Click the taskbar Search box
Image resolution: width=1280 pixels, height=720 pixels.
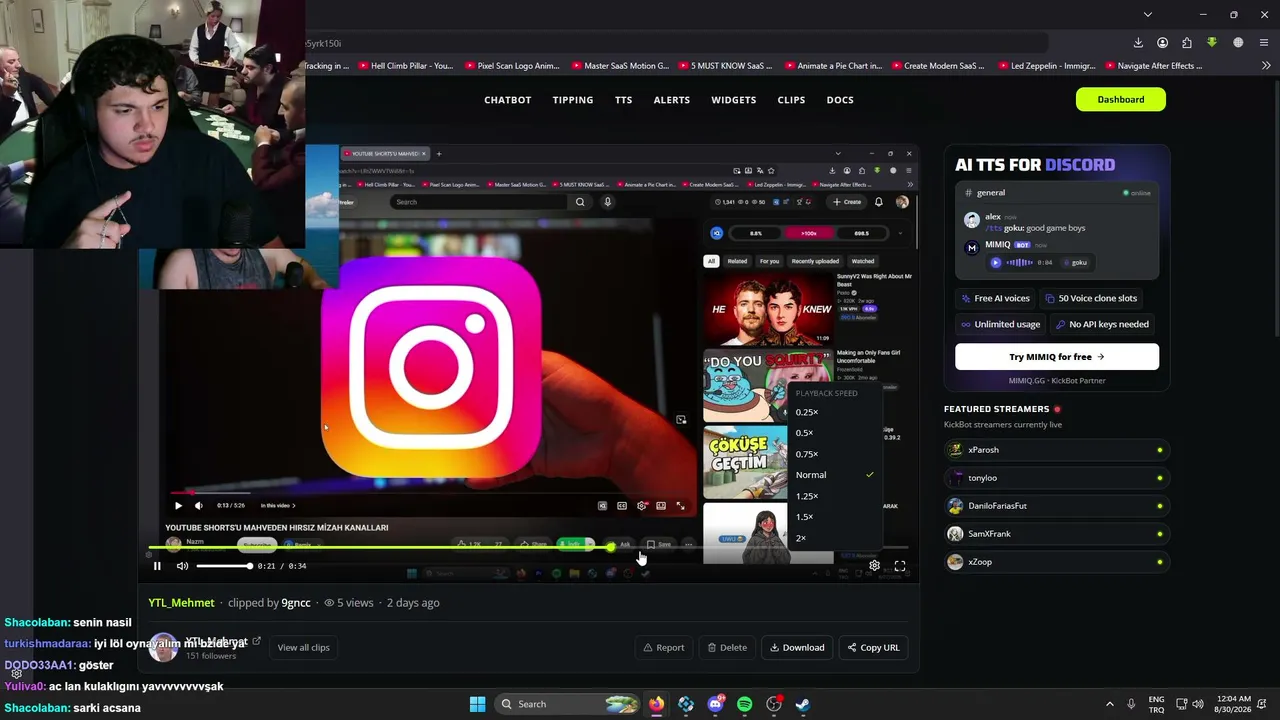point(565,704)
